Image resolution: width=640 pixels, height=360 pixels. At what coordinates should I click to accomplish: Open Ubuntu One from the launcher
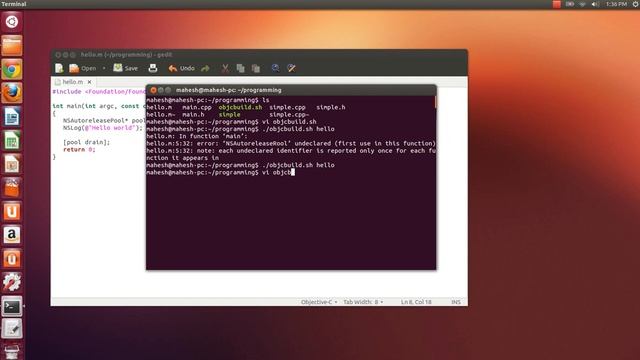(12, 212)
